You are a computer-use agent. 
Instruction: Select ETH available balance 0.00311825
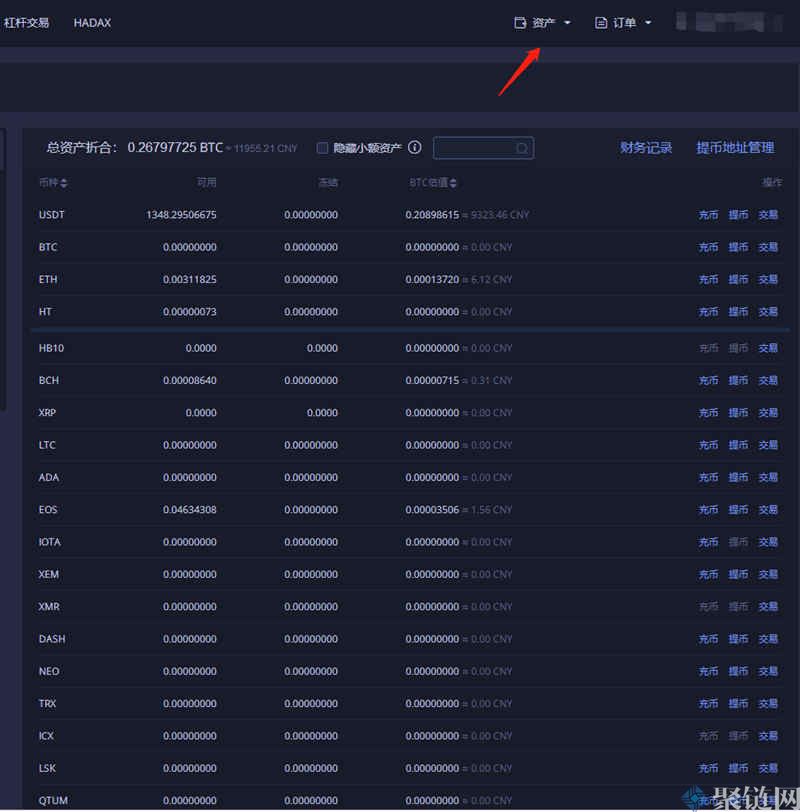[190, 280]
